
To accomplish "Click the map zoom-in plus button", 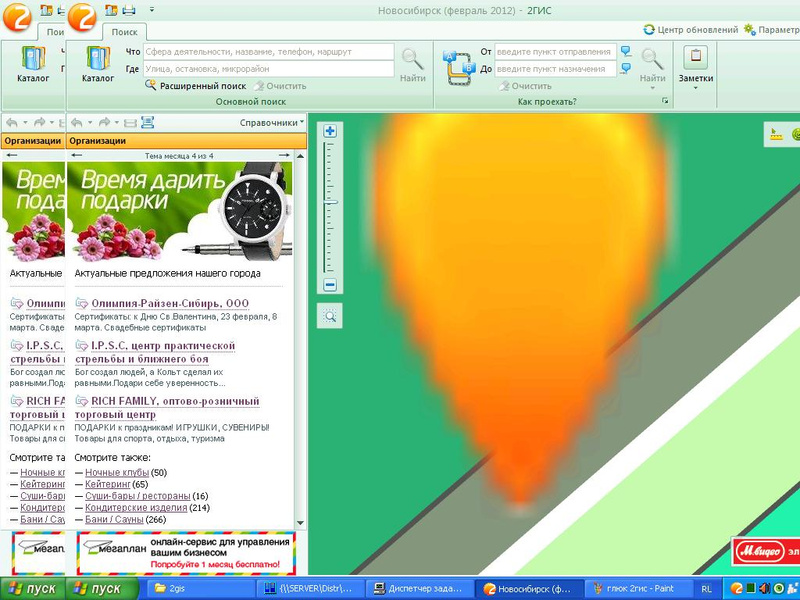I will 330,131.
